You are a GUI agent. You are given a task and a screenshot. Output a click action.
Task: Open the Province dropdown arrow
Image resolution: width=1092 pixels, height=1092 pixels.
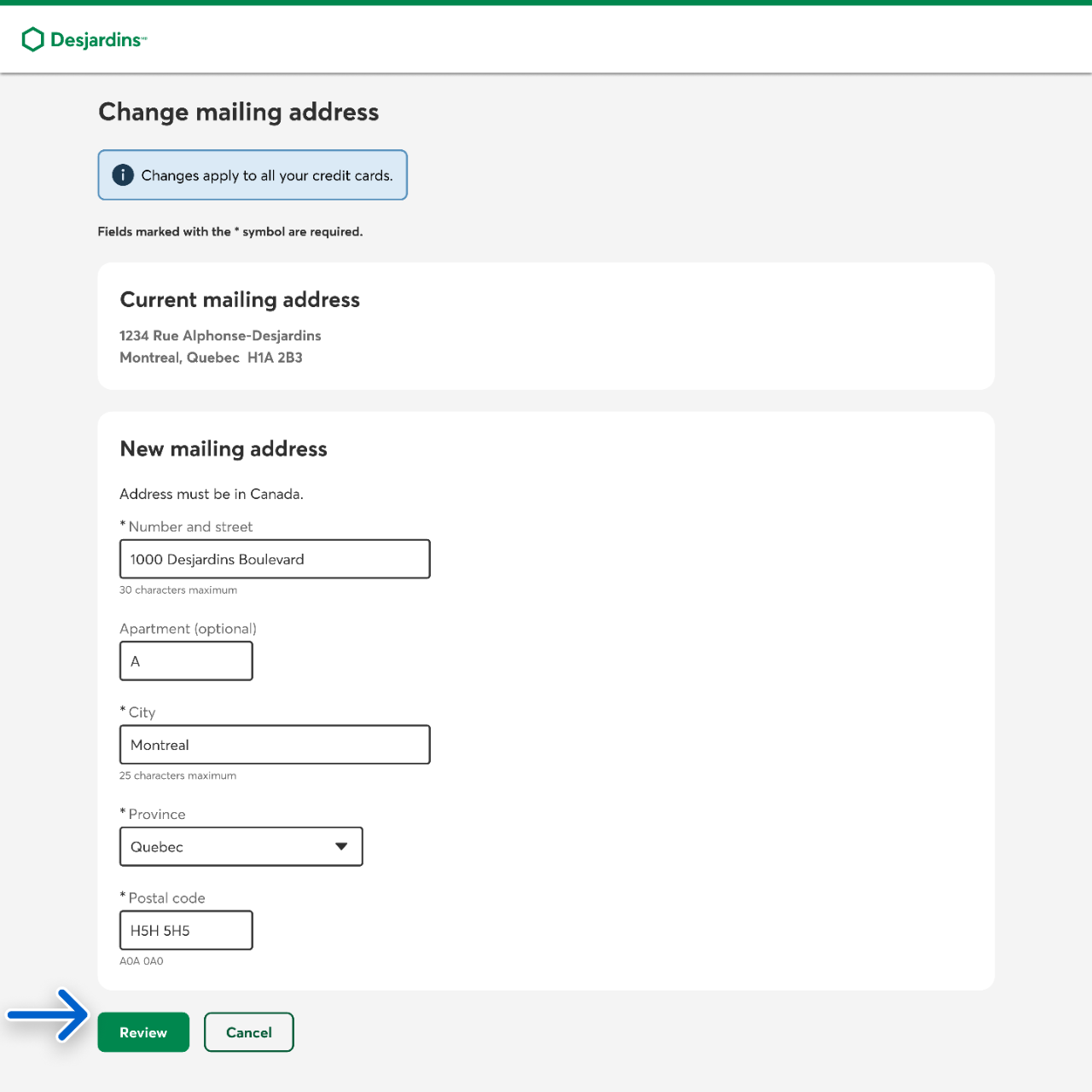point(341,846)
